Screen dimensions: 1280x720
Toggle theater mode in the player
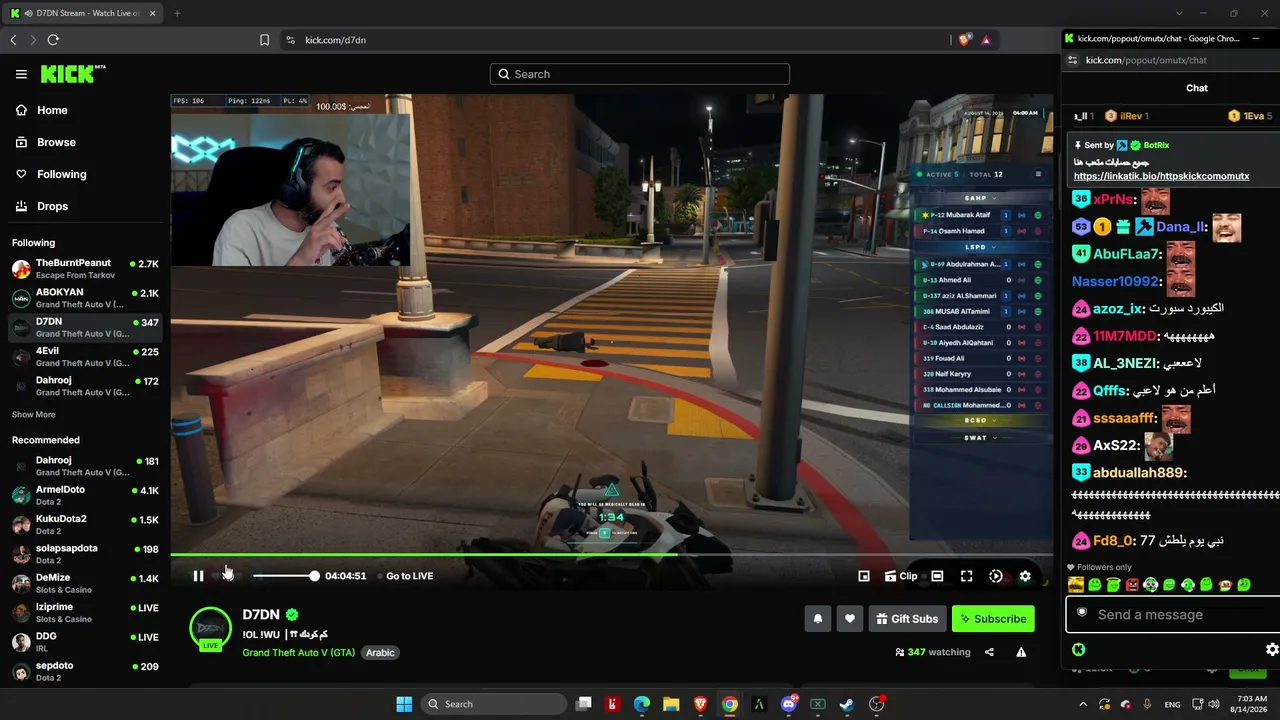pyautogui.click(x=937, y=576)
